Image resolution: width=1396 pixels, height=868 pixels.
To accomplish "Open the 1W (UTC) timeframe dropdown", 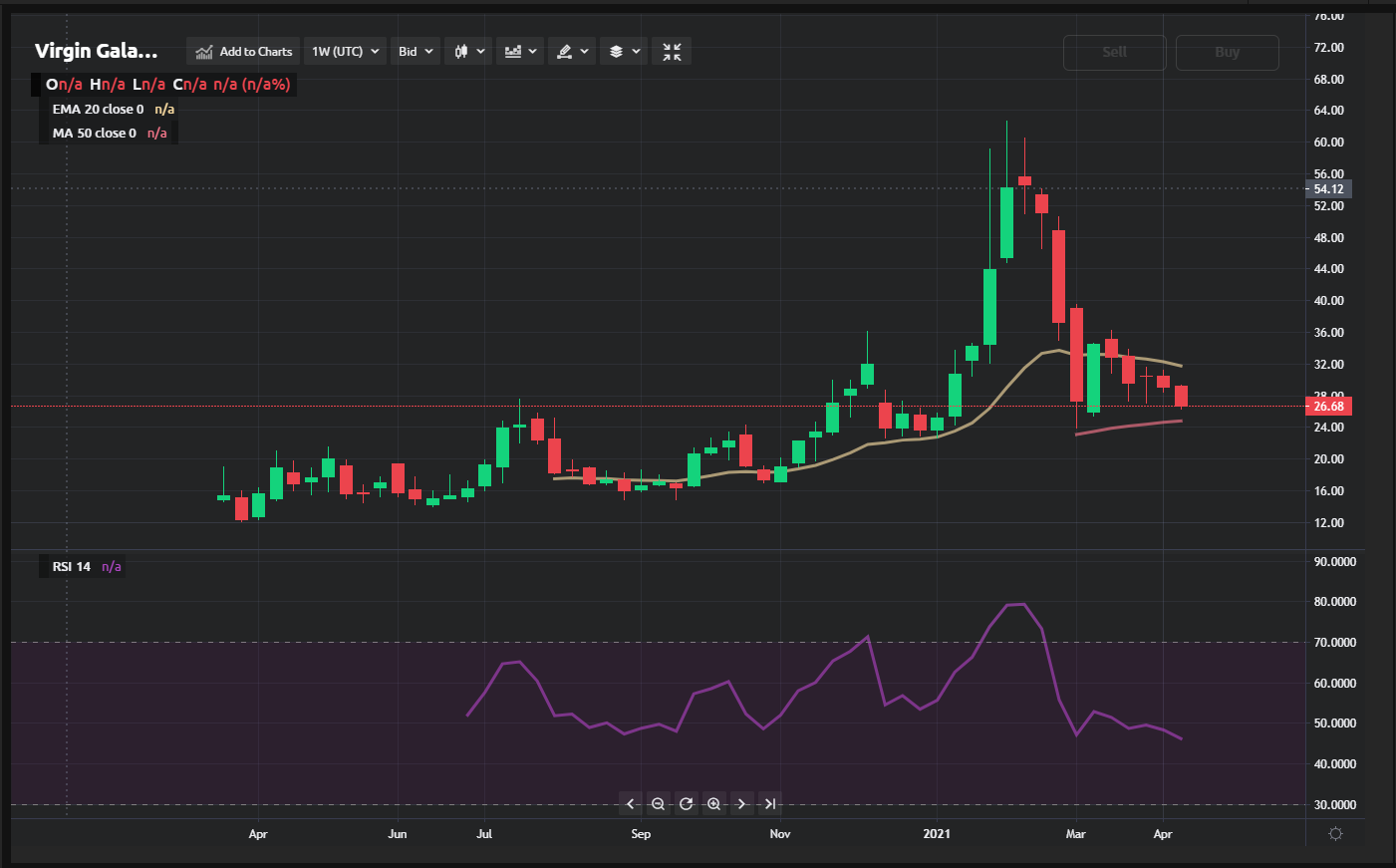I will [x=345, y=52].
